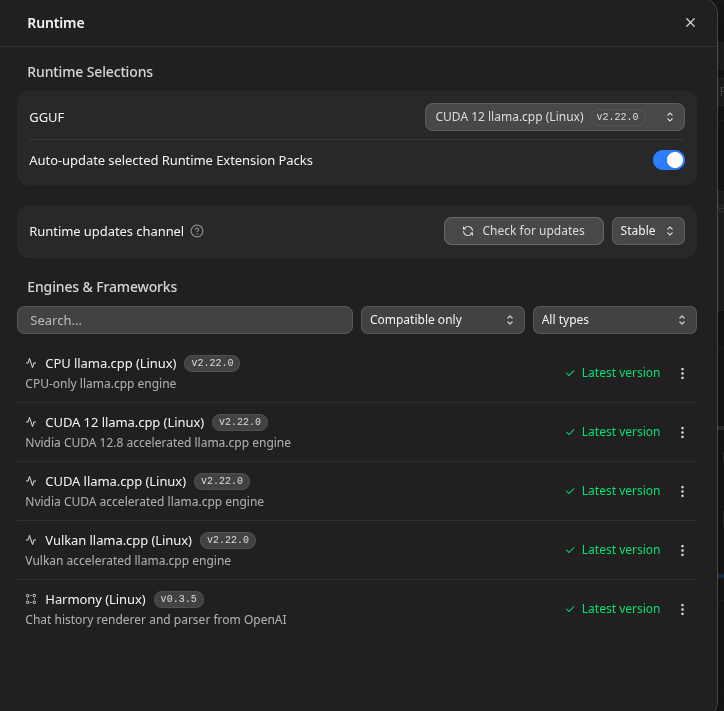Open three-dot menu for Vulkan llama.cpp
The width and height of the screenshot is (724, 711).
(682, 550)
